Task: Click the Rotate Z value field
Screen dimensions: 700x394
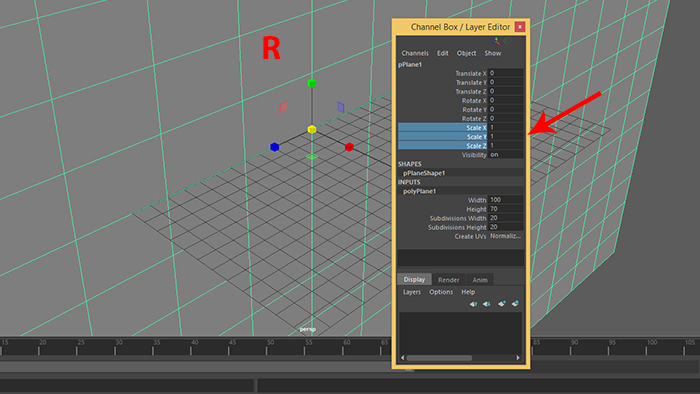Action: click(505, 118)
